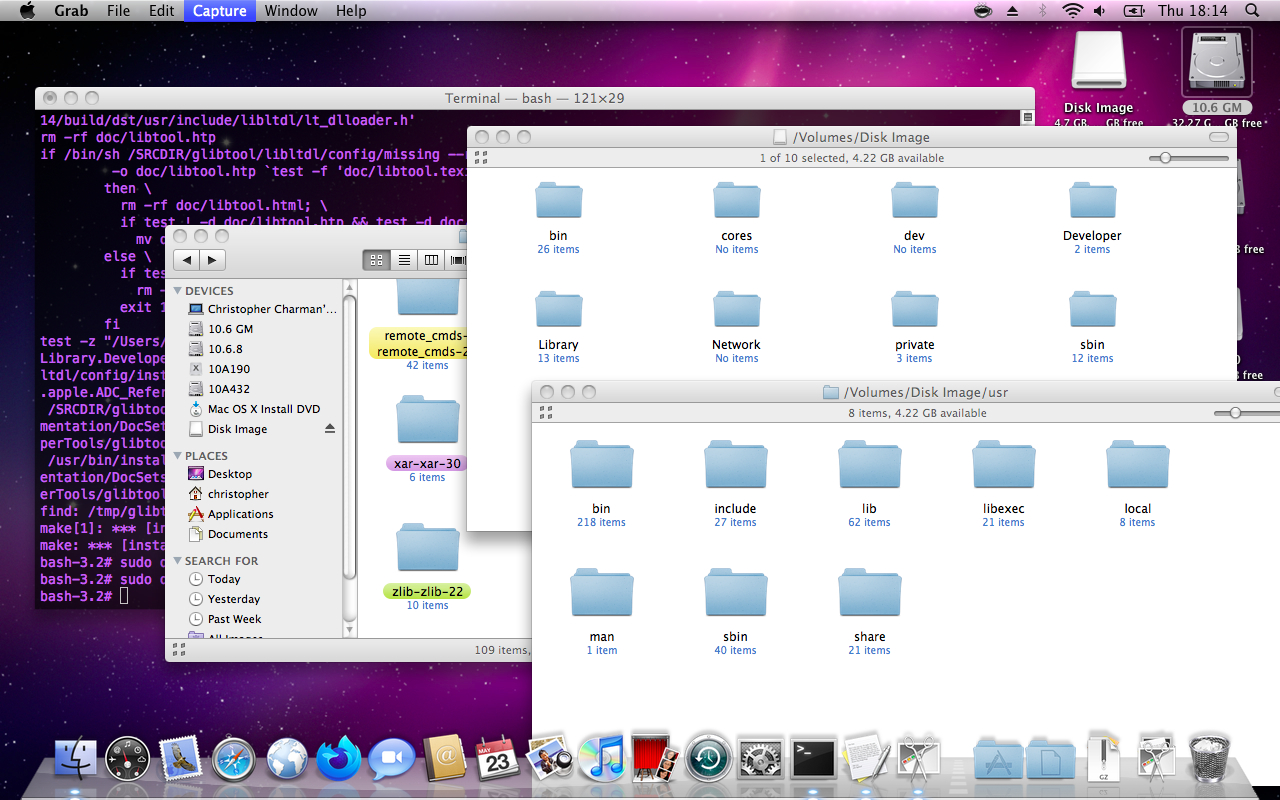Select Mac OS X Install DVD in sidebar
Screen dimensions: 1280x800
[x=264, y=409]
